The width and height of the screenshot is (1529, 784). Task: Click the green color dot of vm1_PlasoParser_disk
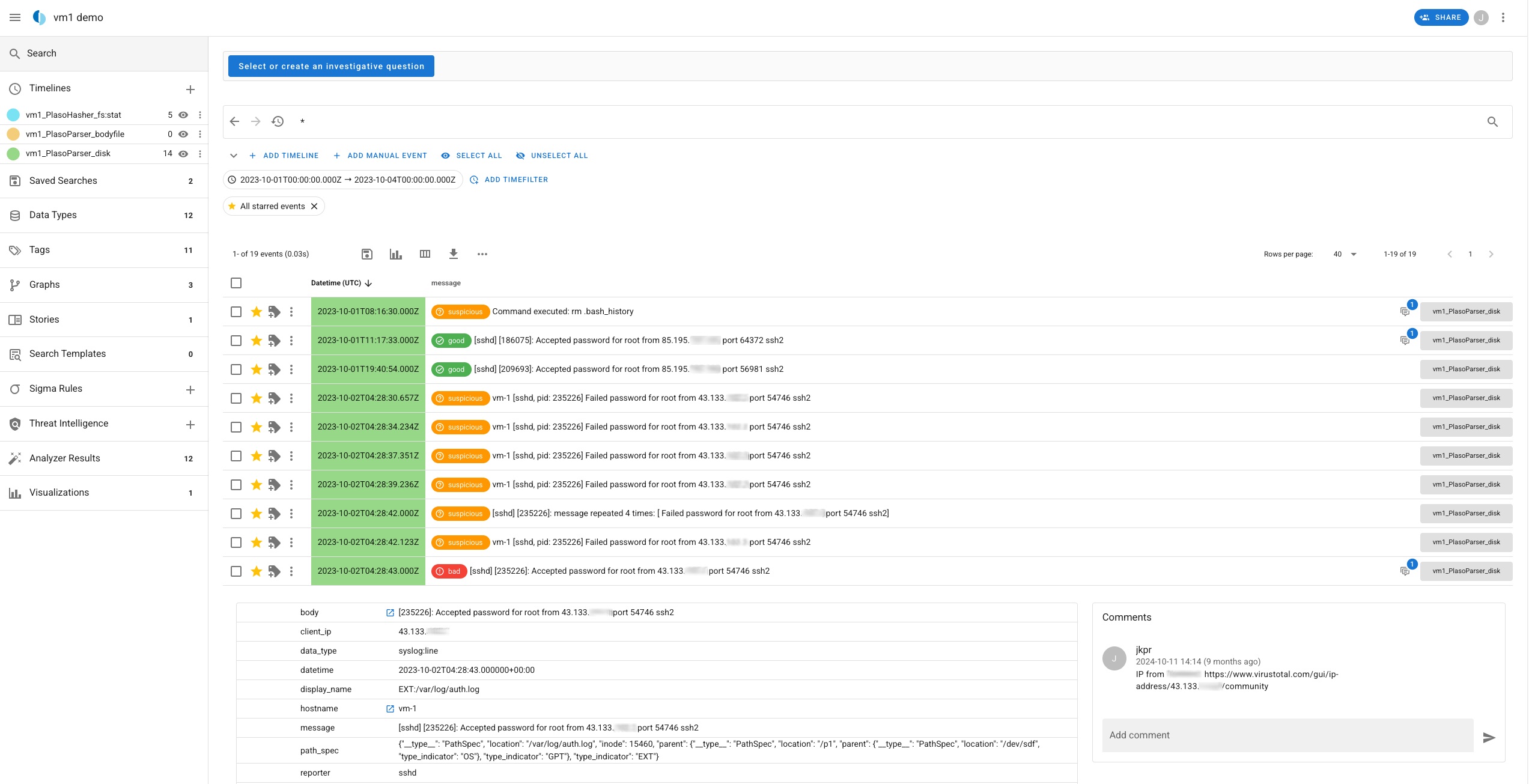pos(13,153)
